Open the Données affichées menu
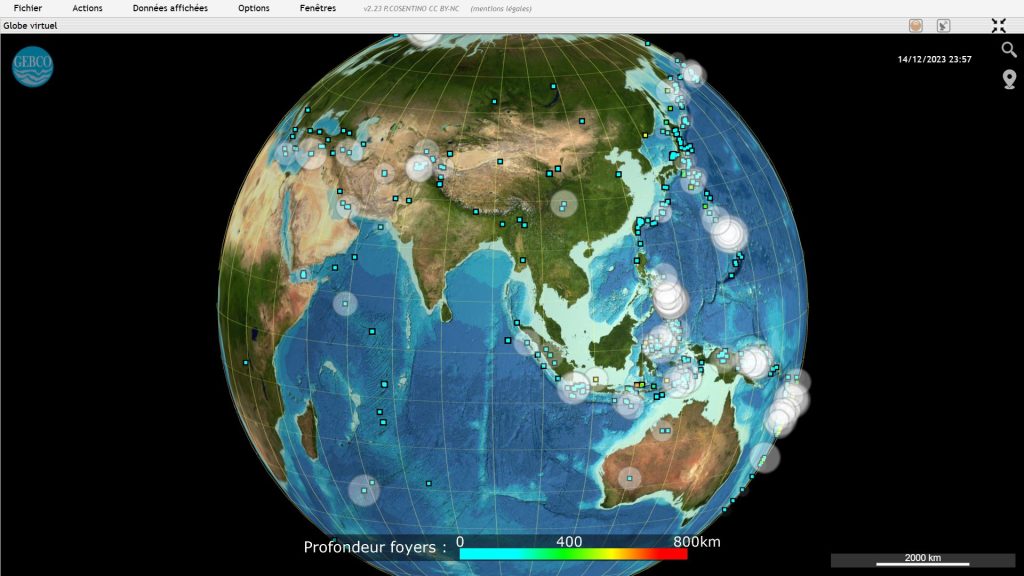Viewport: 1024px width, 576px height. click(170, 8)
